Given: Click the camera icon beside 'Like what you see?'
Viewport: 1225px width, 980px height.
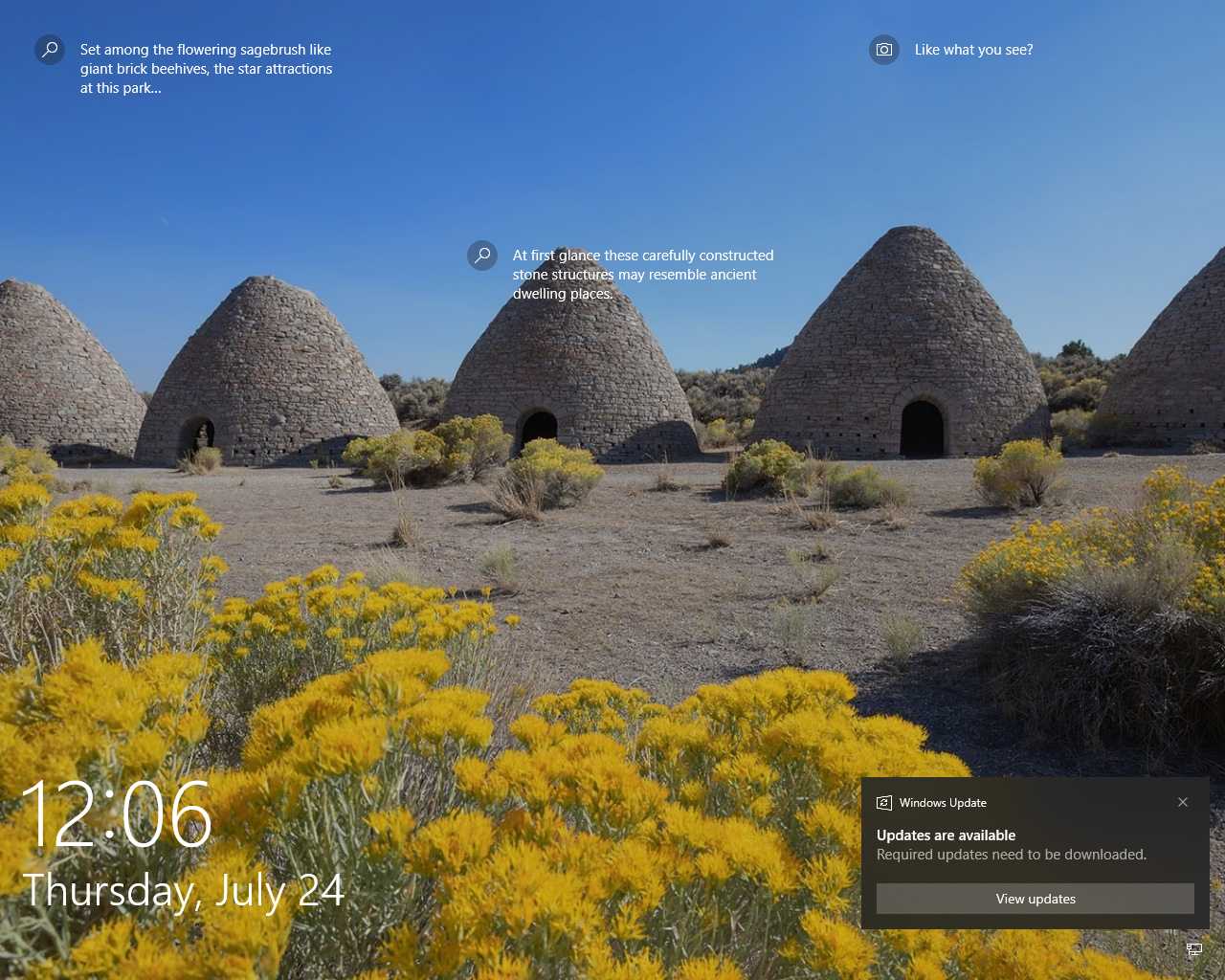Looking at the screenshot, I should point(884,50).
